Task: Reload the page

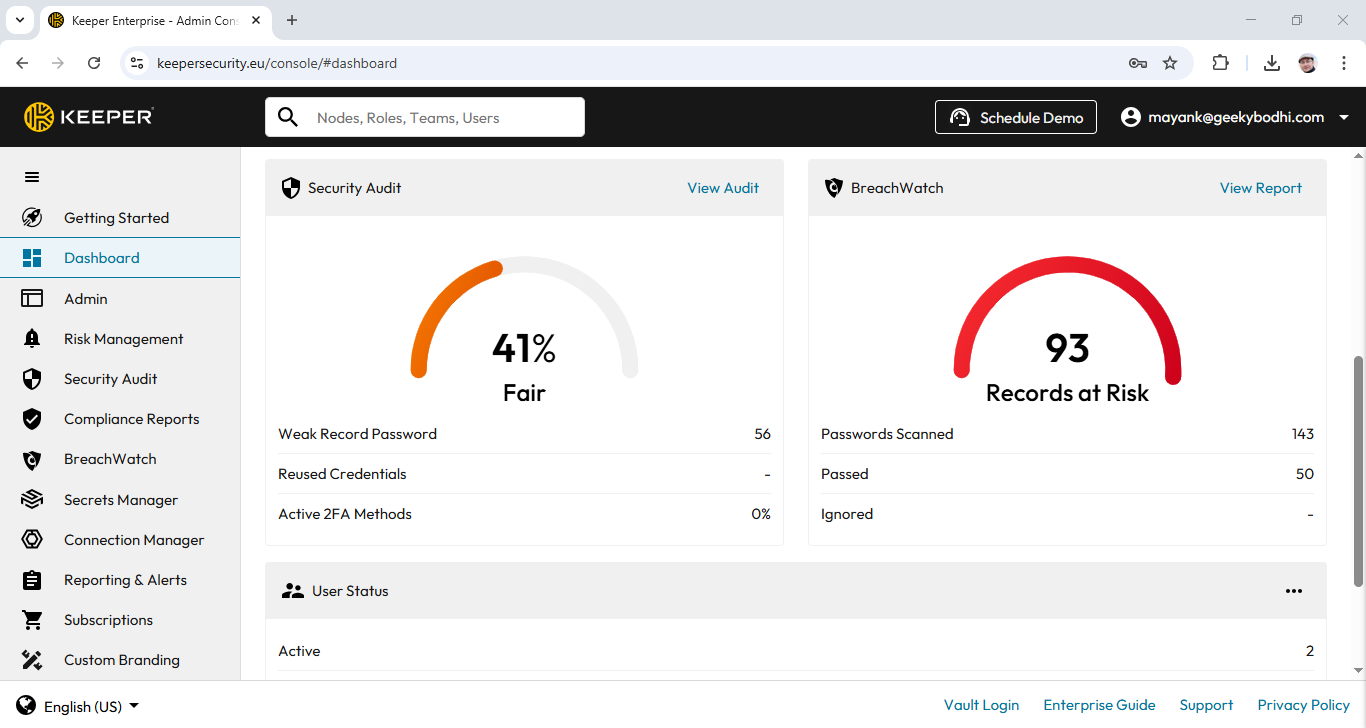Action: point(94,63)
